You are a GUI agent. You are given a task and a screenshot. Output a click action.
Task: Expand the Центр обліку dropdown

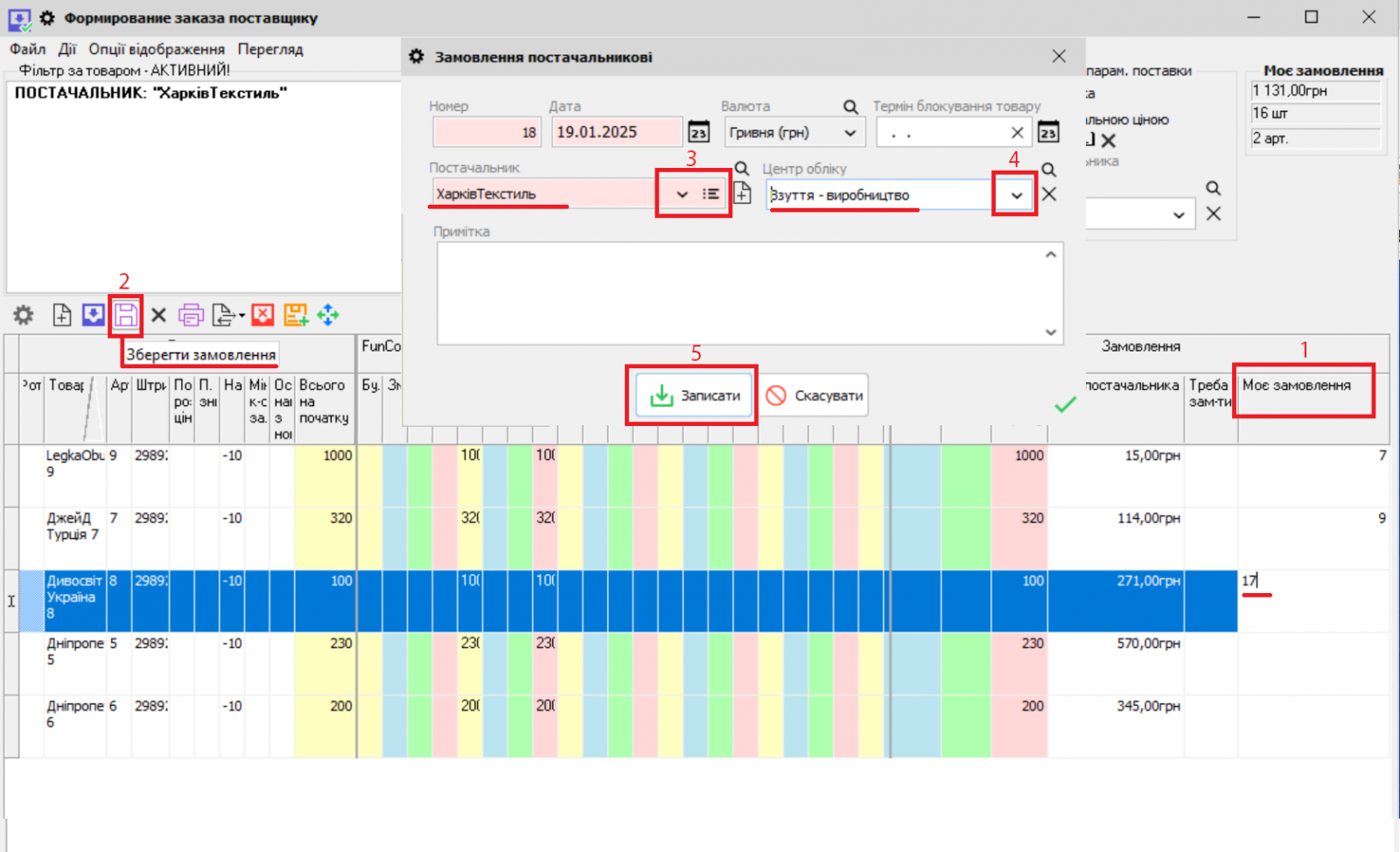1016,195
